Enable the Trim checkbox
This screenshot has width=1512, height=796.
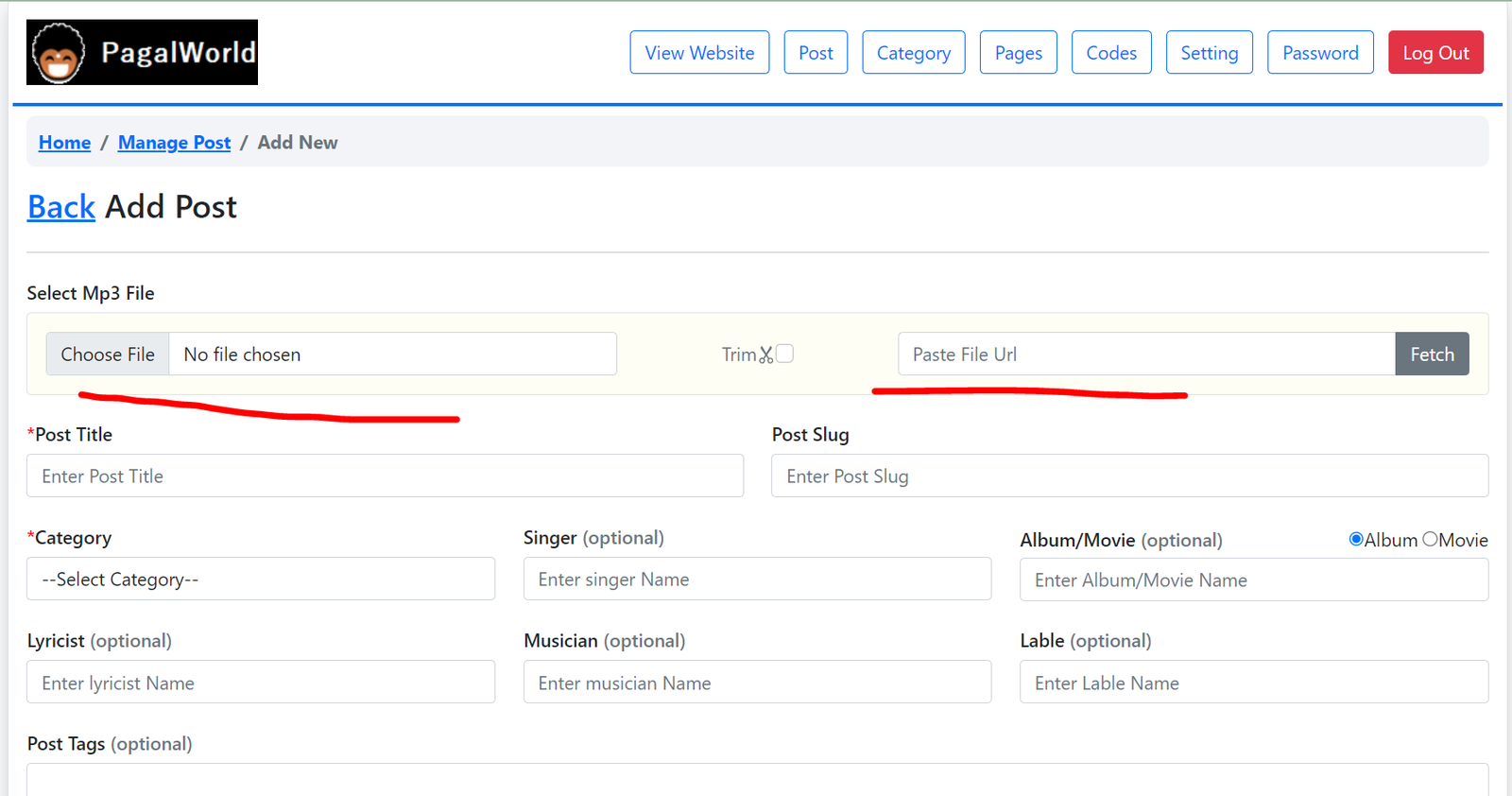[x=784, y=354]
